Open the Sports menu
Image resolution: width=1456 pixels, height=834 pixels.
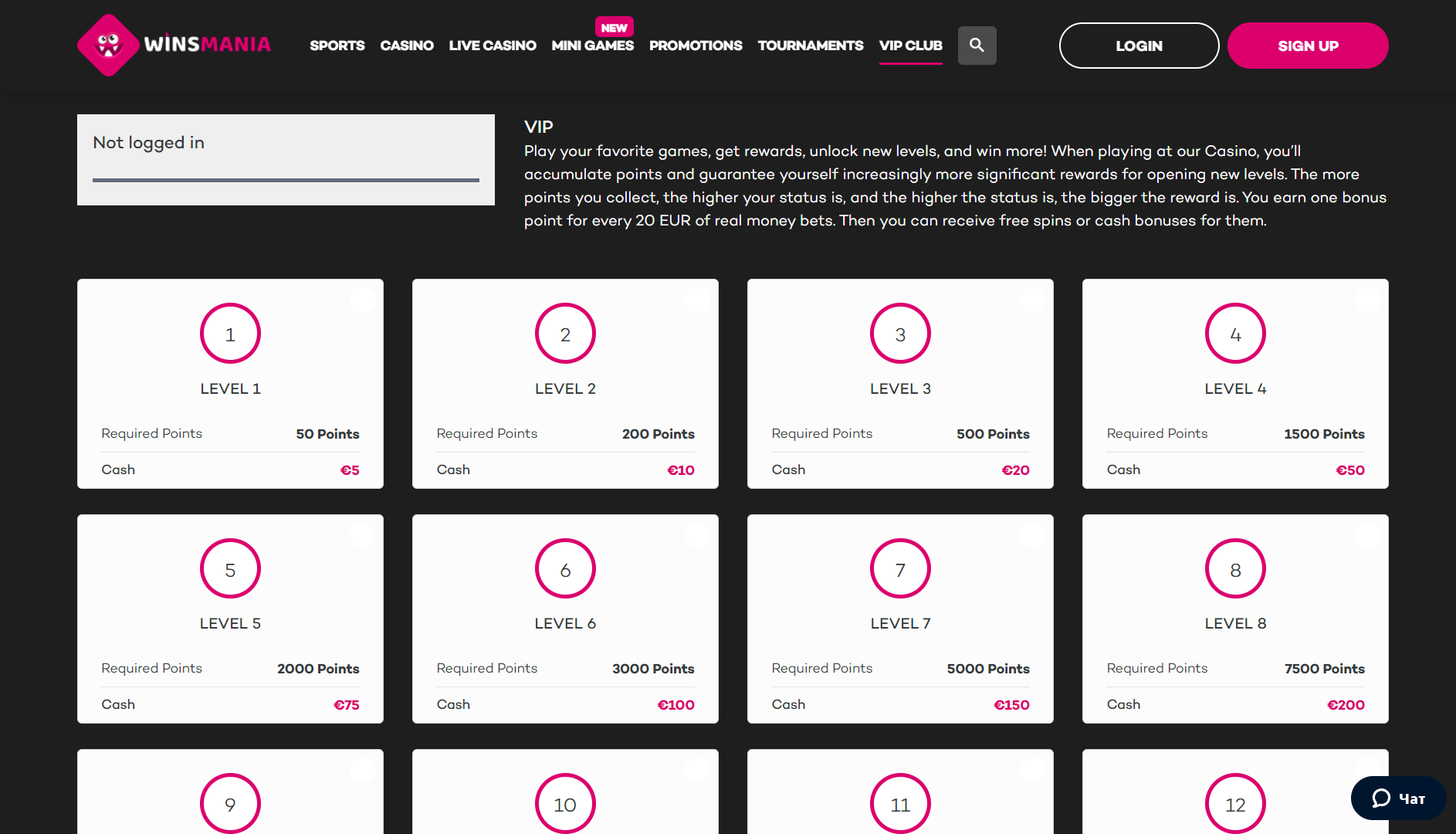tap(337, 46)
